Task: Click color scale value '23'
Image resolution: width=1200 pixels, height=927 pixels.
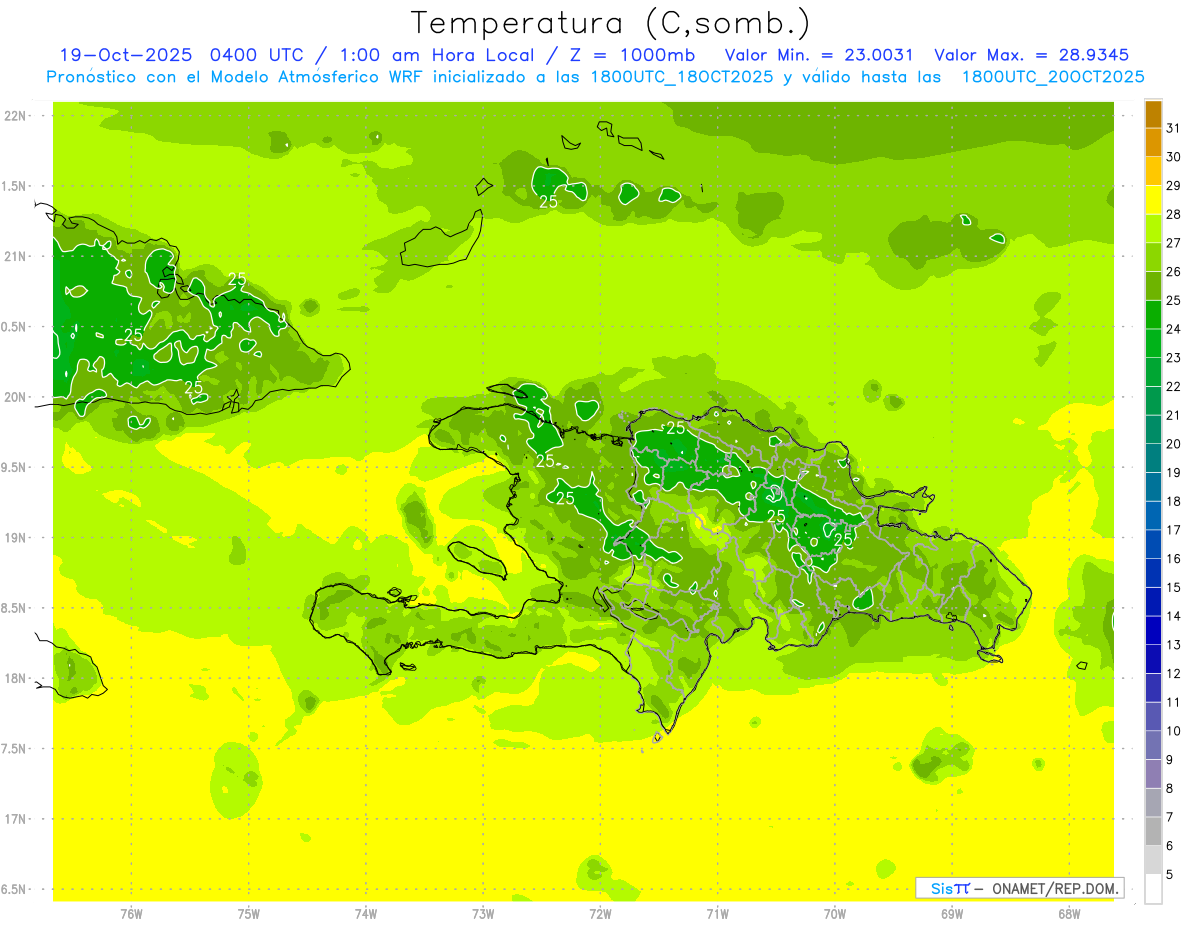Action: pyautogui.click(x=1174, y=358)
